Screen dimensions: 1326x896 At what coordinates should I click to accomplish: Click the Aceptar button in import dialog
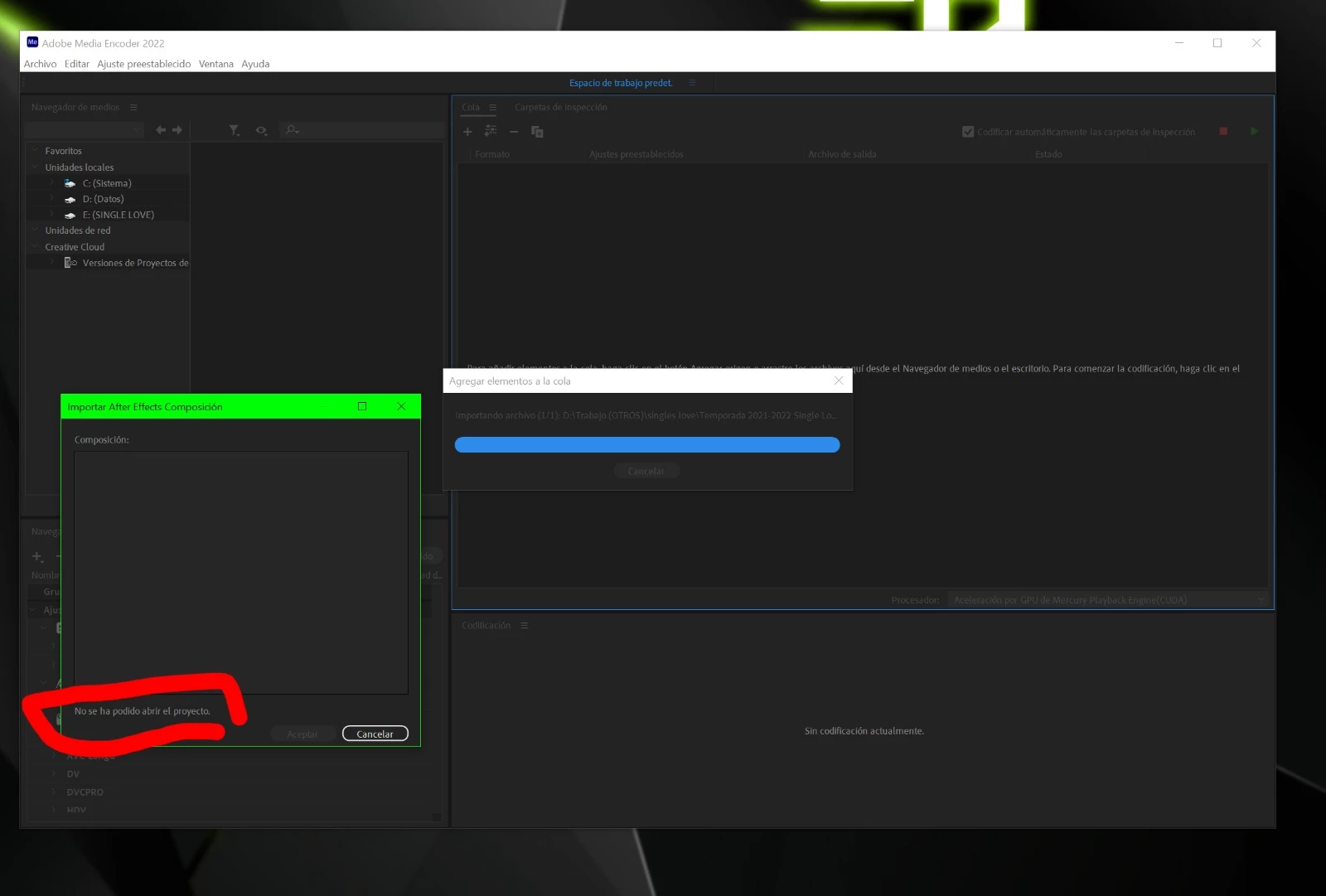click(x=302, y=734)
